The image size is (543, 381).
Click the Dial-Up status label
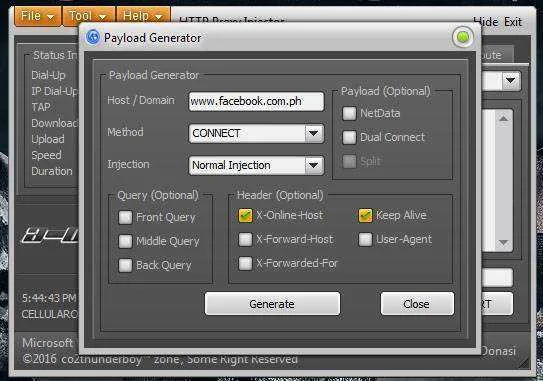[48, 75]
